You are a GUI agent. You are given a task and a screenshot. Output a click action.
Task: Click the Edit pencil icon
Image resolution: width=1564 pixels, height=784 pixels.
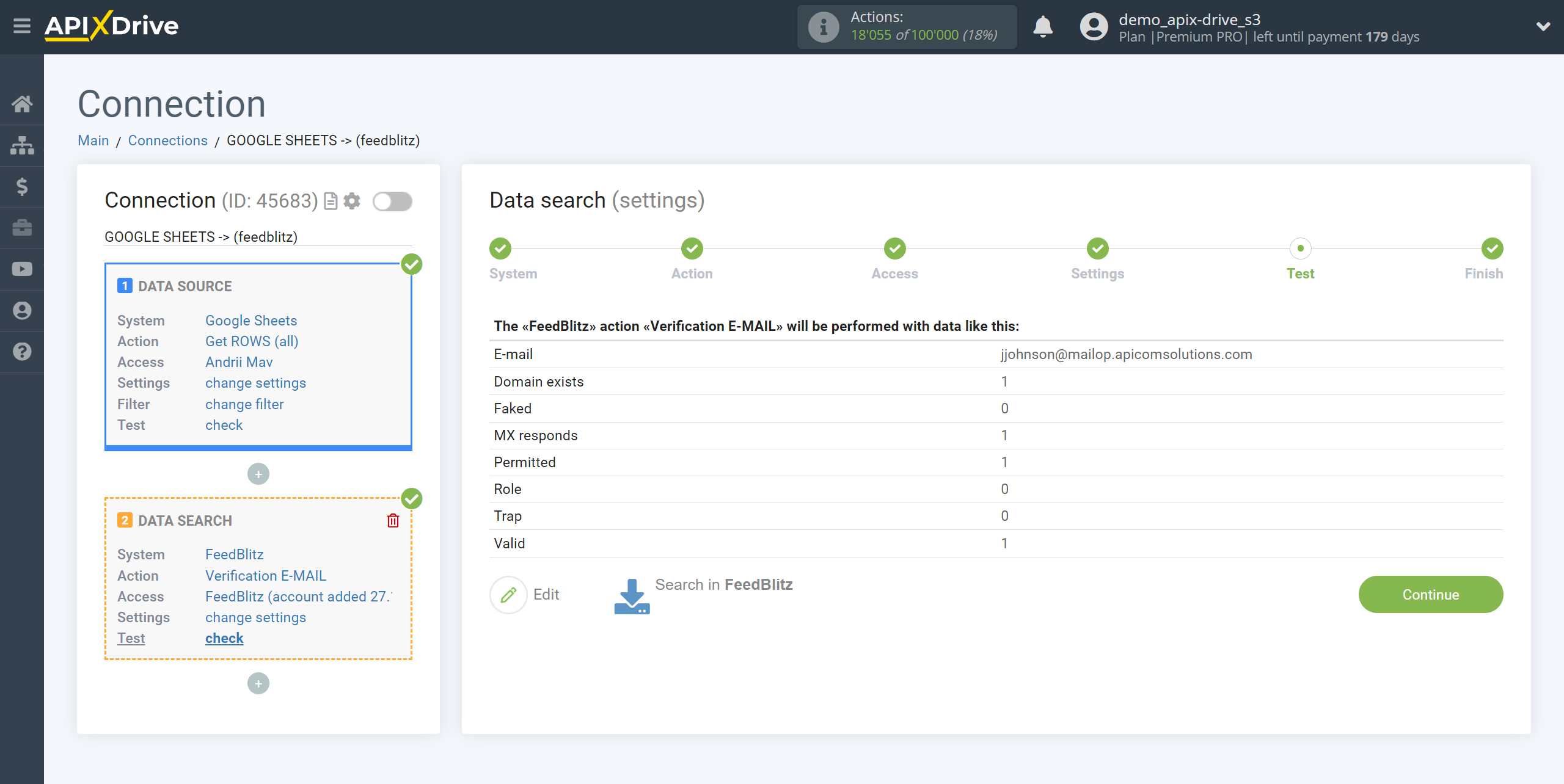click(x=508, y=595)
